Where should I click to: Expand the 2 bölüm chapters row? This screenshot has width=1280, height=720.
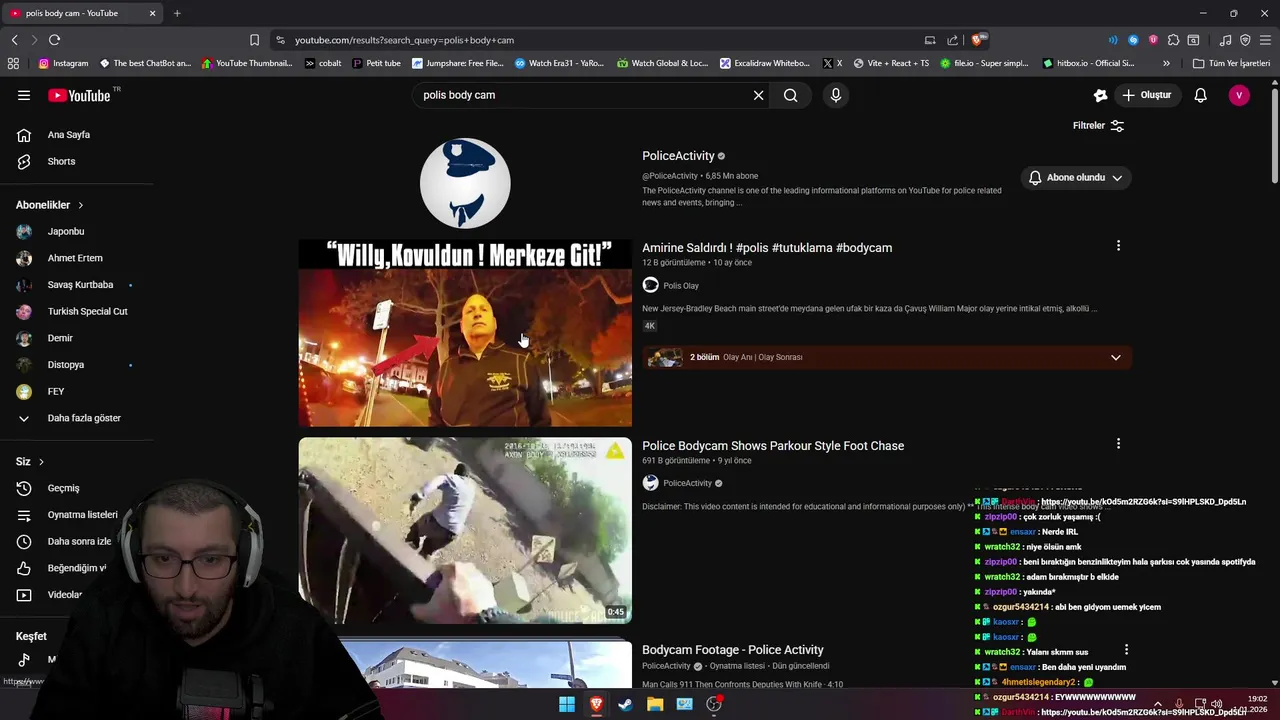point(886,357)
